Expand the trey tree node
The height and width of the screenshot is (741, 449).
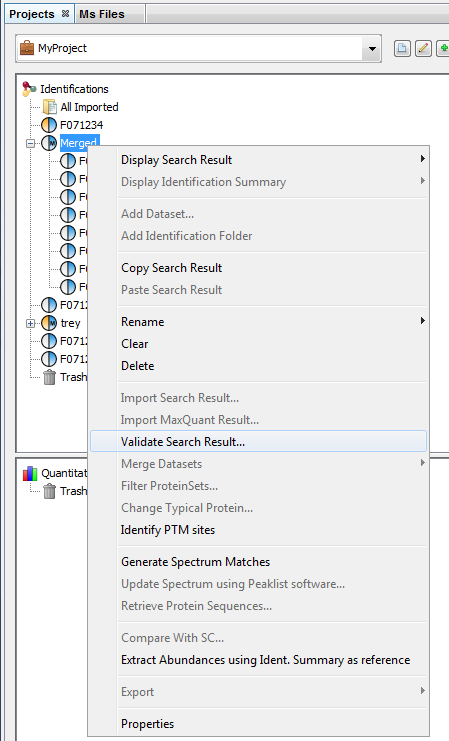pyautogui.click(x=31, y=324)
